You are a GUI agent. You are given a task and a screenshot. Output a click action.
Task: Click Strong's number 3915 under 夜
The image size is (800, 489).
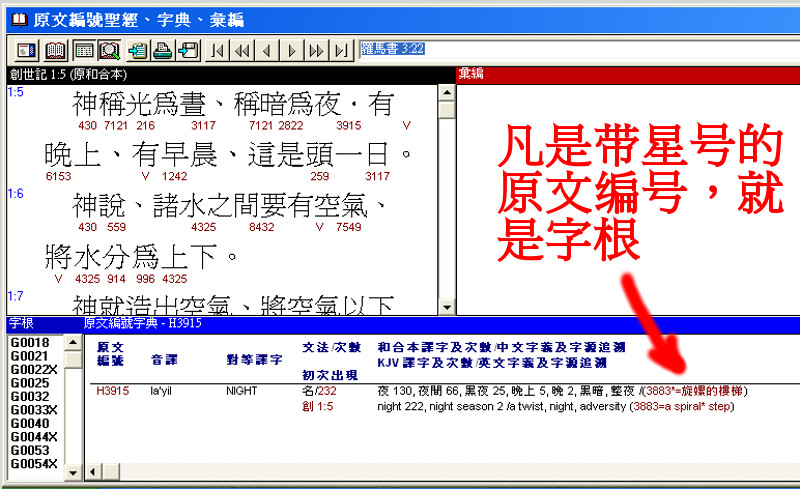(348, 126)
